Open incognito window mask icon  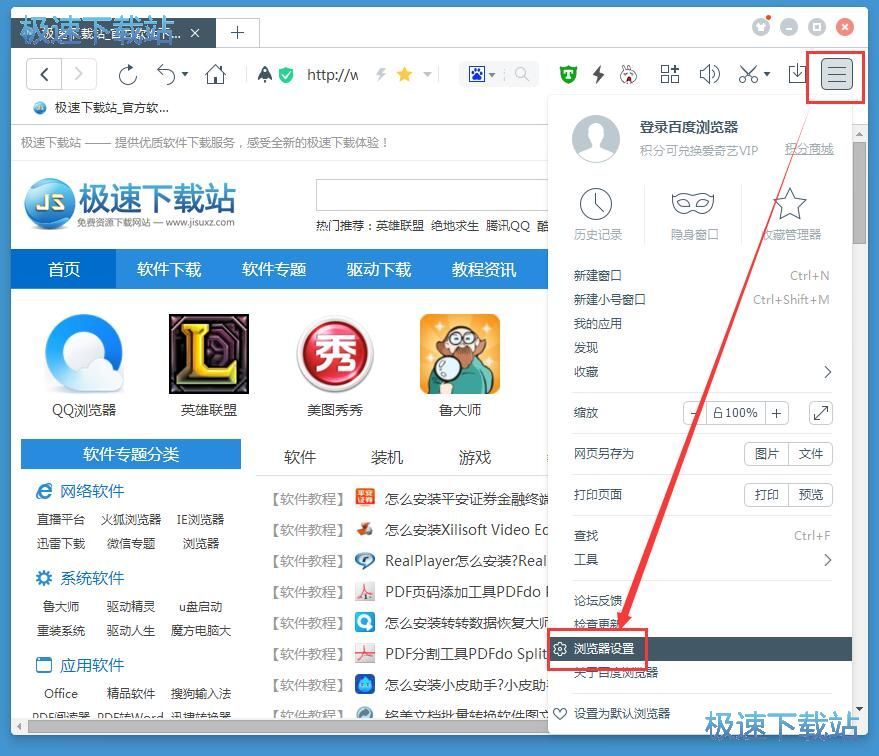pyautogui.click(x=693, y=203)
